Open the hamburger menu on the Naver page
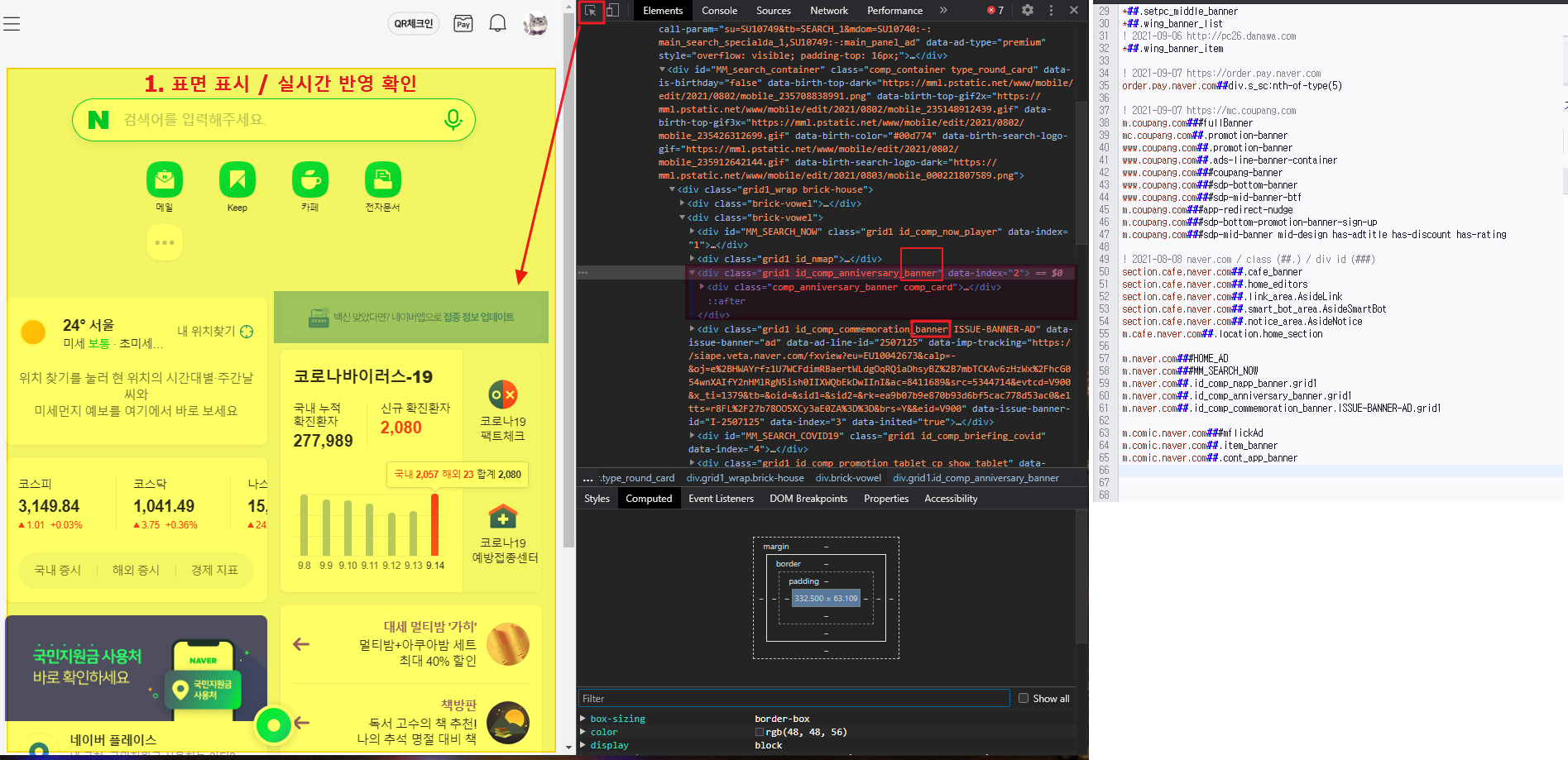This screenshot has height=760, width=1568. click(12, 24)
